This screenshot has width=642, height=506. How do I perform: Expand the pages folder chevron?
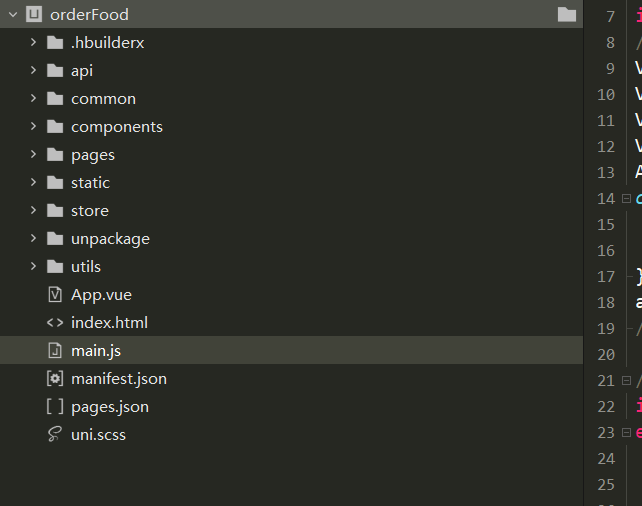(33, 154)
